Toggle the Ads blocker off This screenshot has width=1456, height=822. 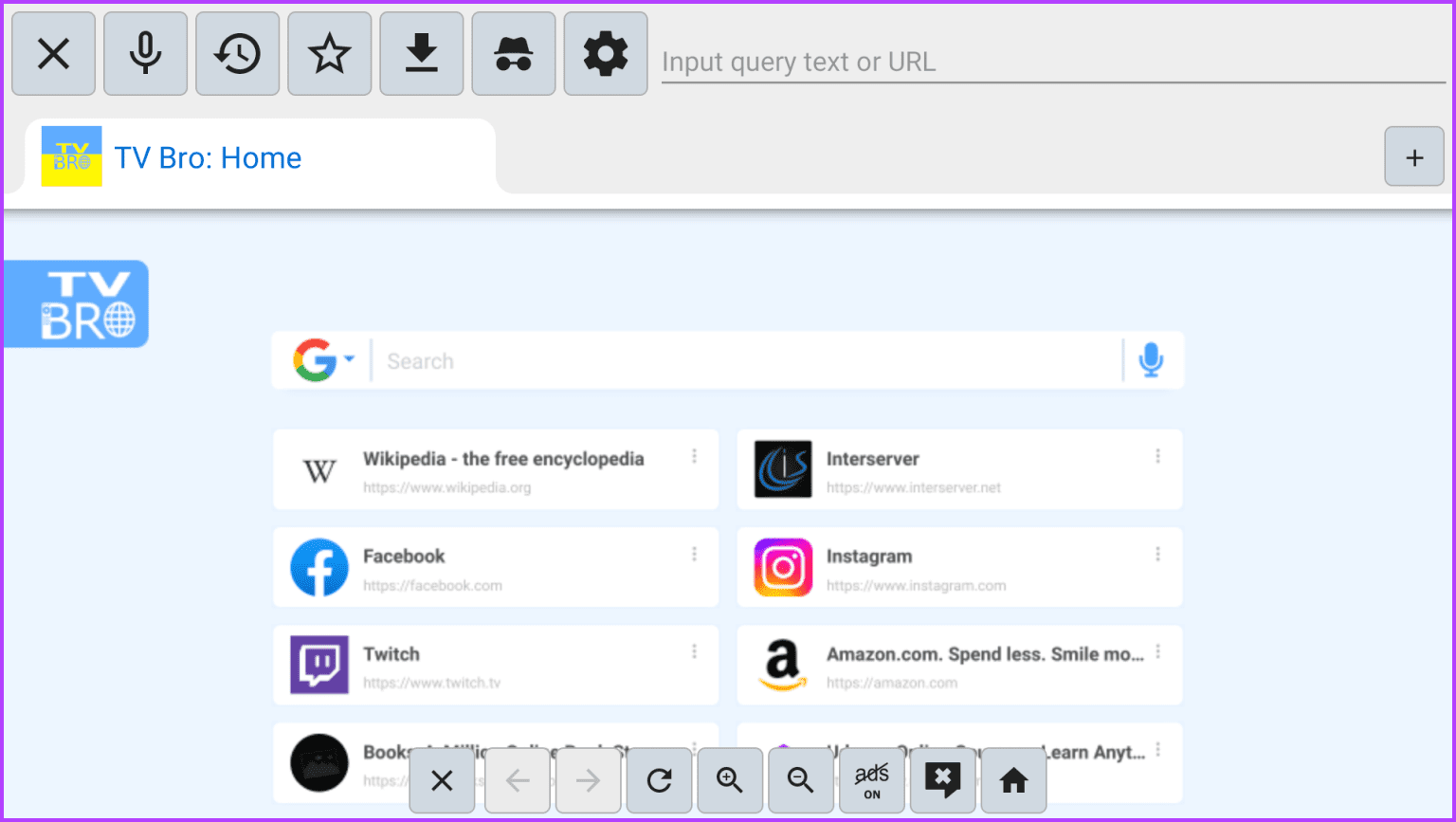tap(870, 779)
